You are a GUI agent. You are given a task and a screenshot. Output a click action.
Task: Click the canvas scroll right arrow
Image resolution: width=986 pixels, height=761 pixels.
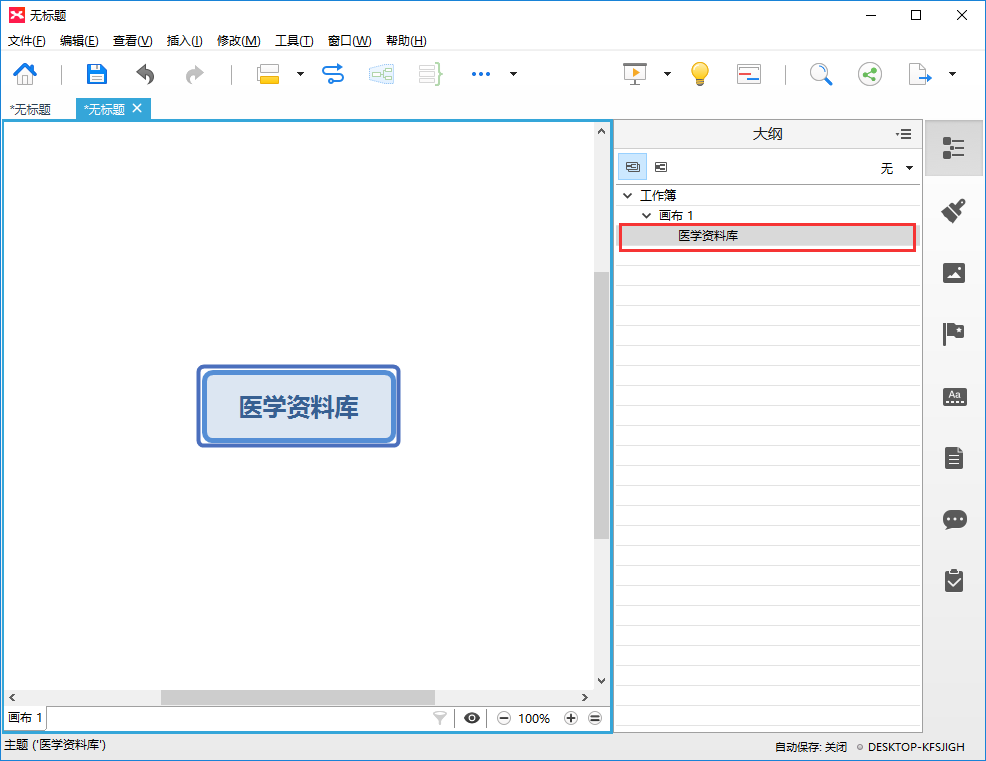(x=585, y=697)
